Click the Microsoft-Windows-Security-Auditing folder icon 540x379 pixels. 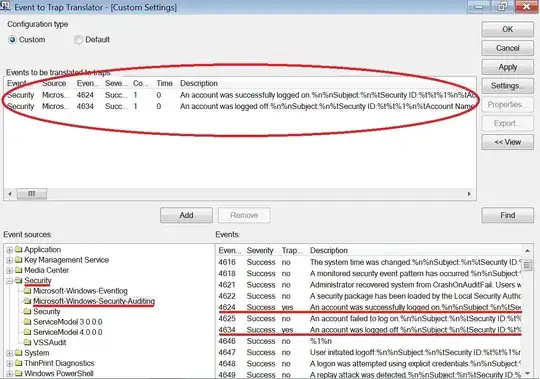(28, 301)
